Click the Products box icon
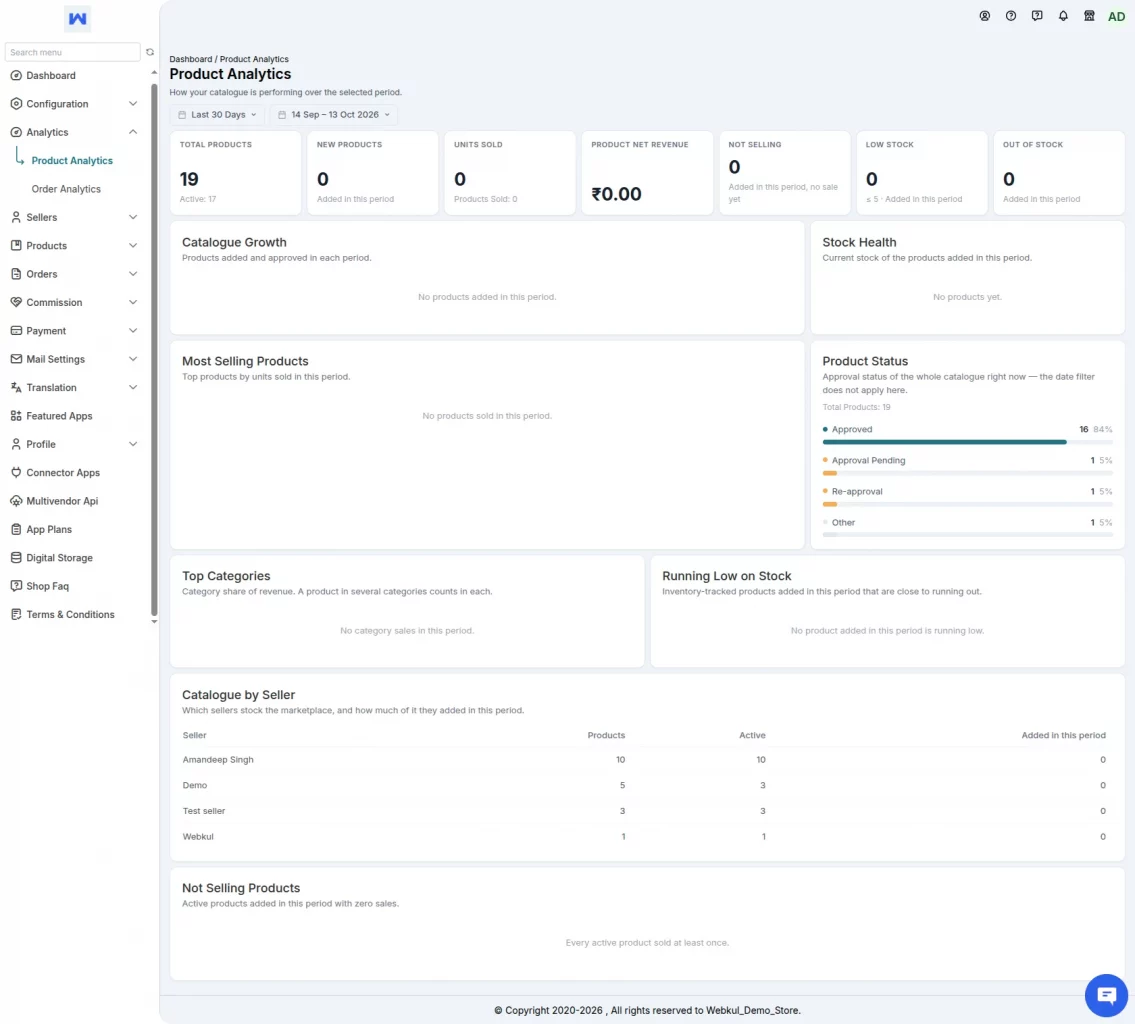This screenshot has width=1135, height=1024. click(16, 245)
